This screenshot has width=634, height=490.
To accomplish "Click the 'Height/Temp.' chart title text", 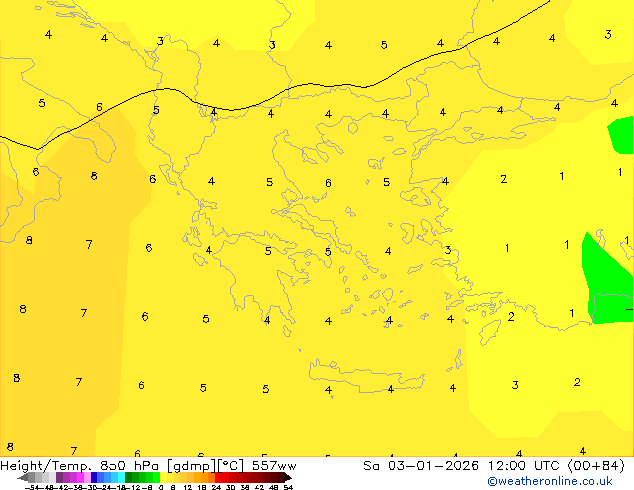I will pos(46,466).
